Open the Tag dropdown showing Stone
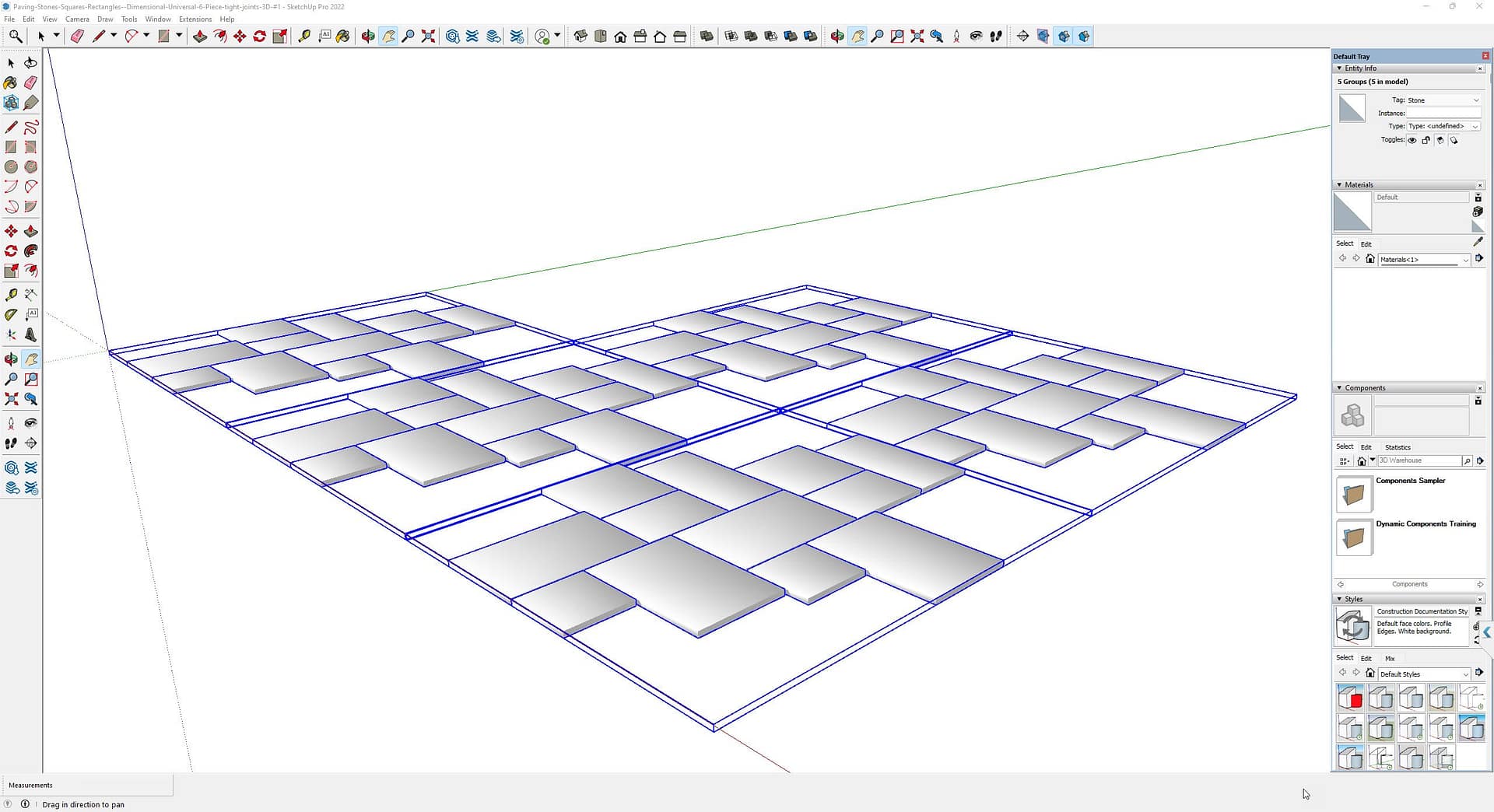This screenshot has height=812, width=1494. click(1443, 100)
